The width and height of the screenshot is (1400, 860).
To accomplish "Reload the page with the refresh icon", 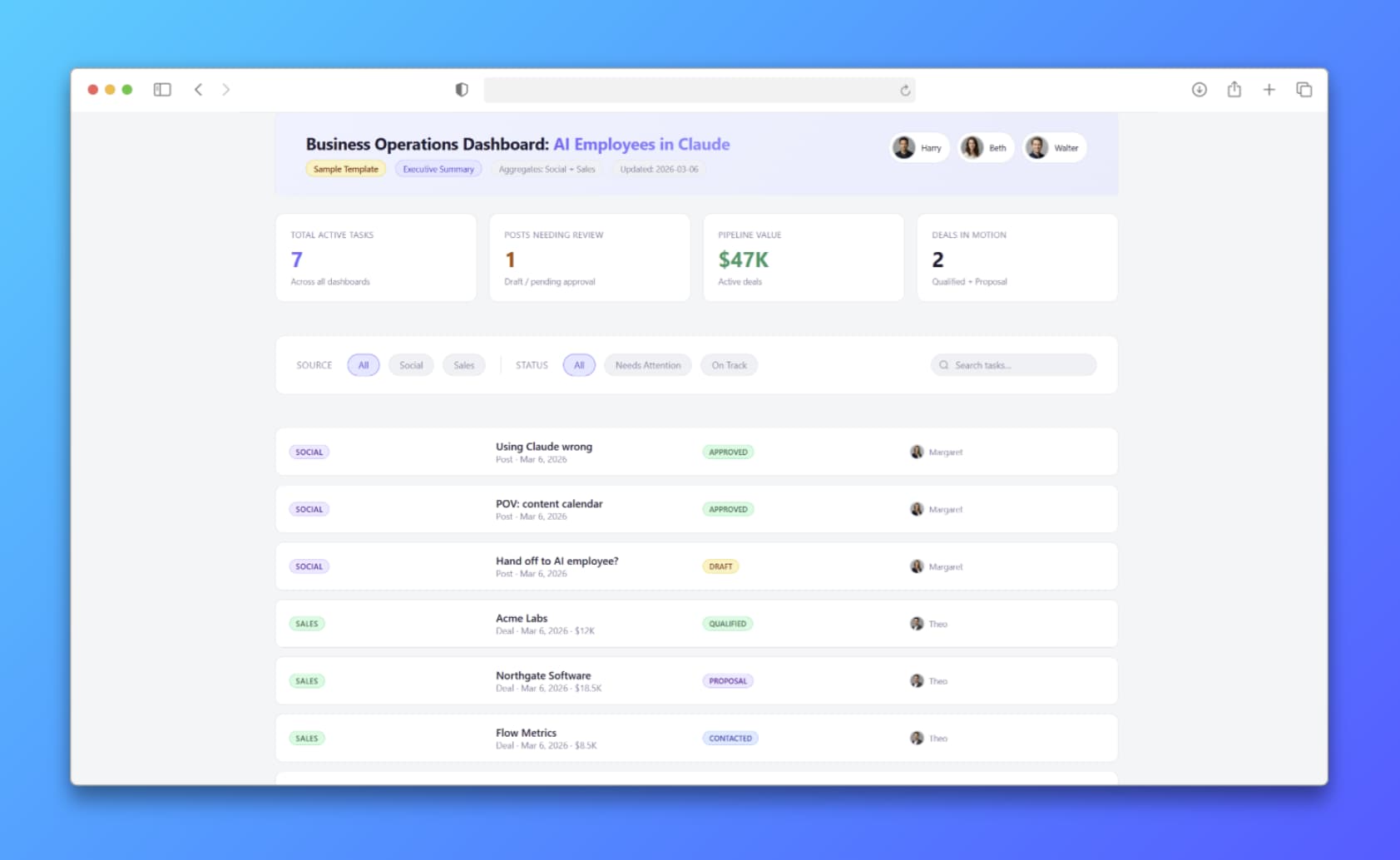I will point(905,91).
